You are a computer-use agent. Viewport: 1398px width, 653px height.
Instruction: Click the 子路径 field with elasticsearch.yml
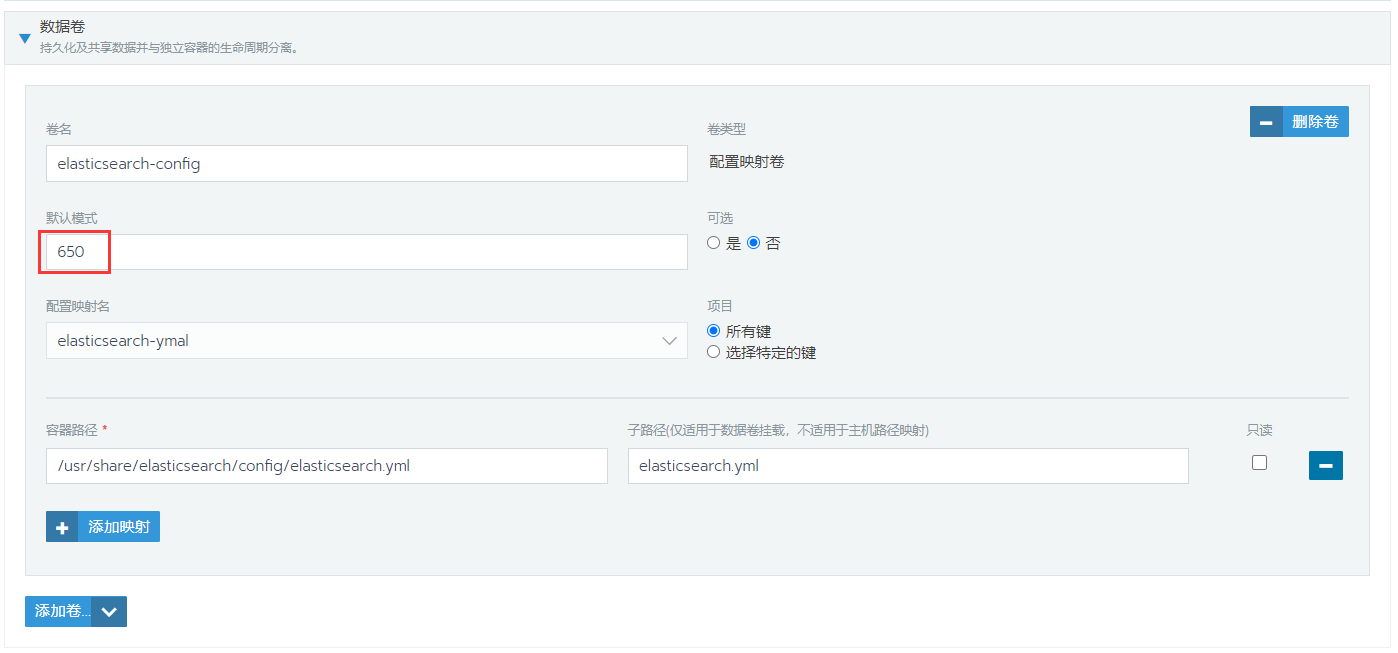tap(907, 466)
